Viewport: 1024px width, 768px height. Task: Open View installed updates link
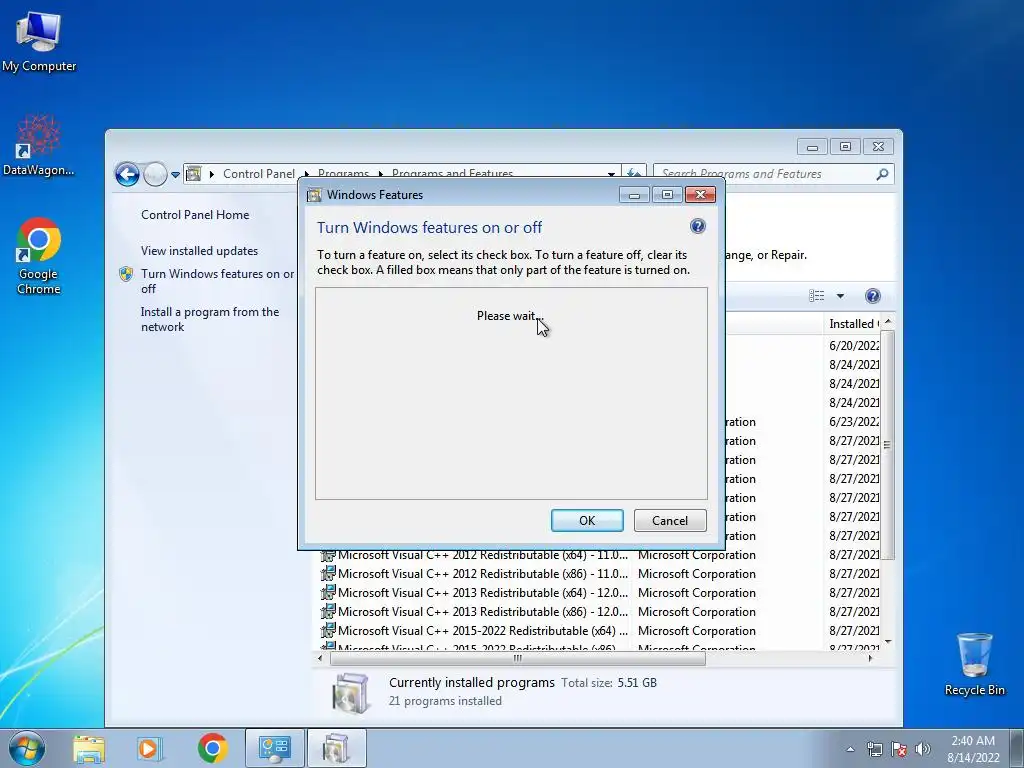tap(199, 251)
